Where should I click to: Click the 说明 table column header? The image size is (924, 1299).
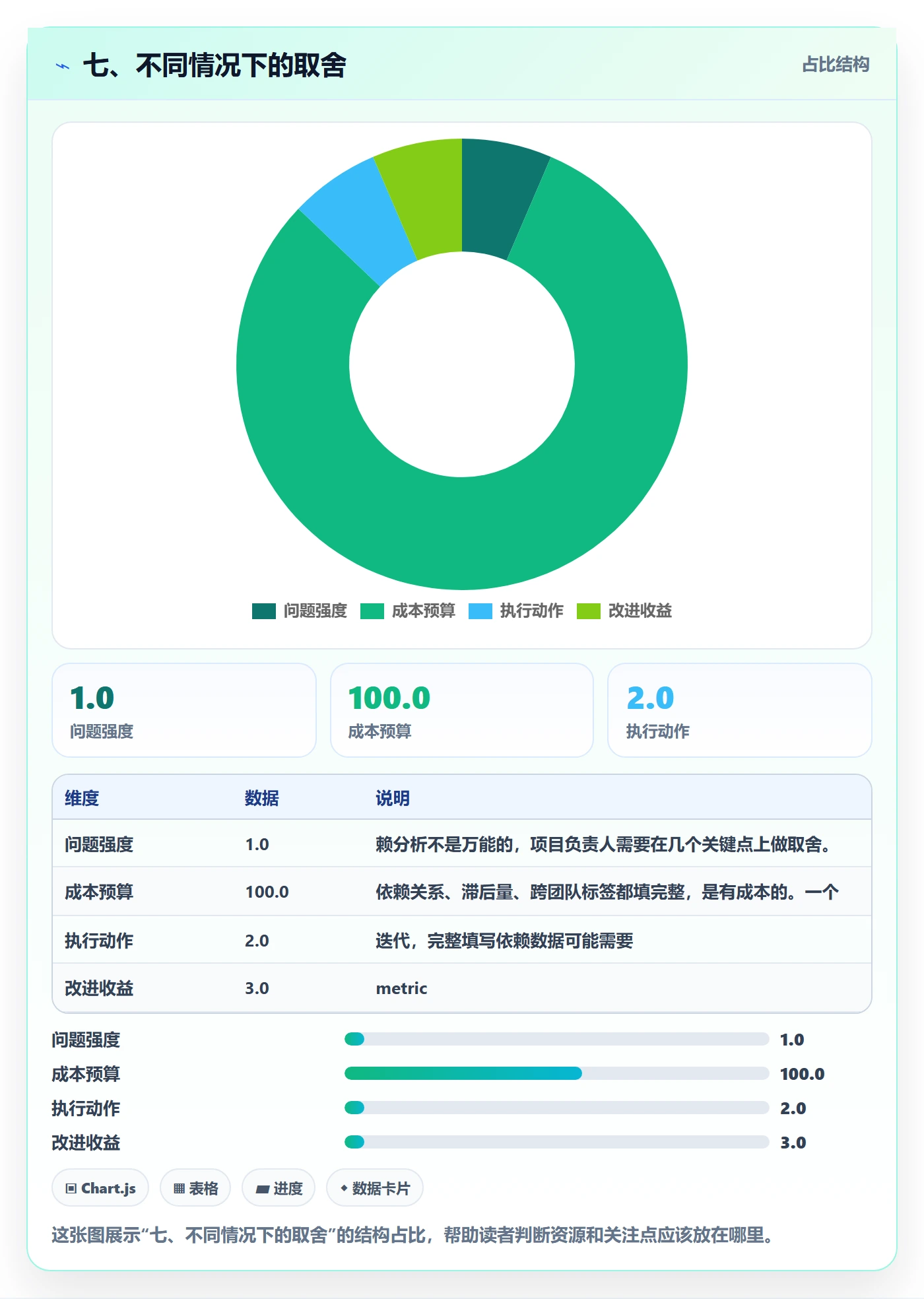pyautogui.click(x=393, y=798)
